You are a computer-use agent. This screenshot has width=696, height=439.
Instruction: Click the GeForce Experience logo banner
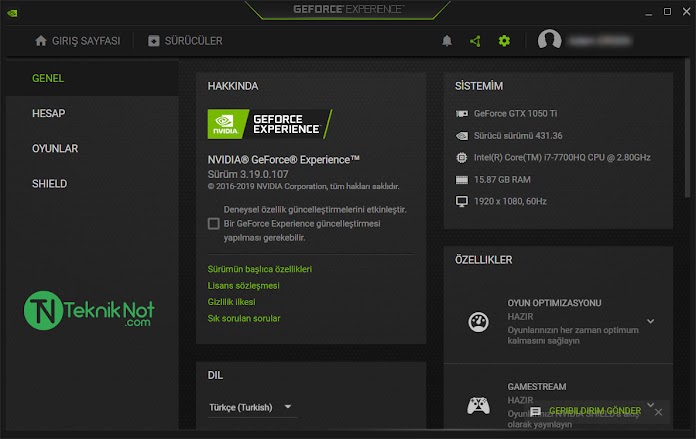270,124
